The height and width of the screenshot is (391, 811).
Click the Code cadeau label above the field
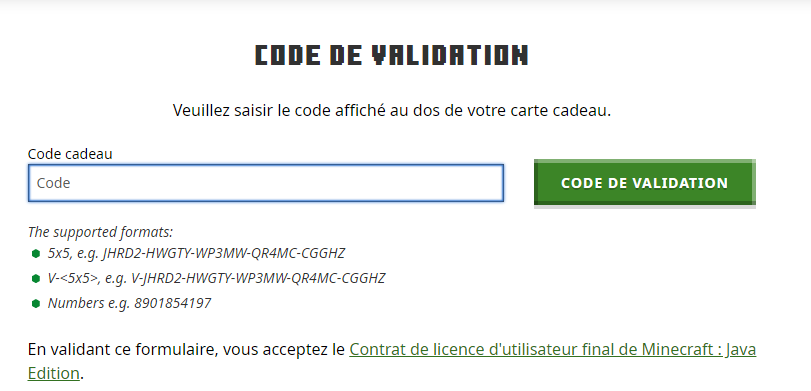(x=70, y=154)
